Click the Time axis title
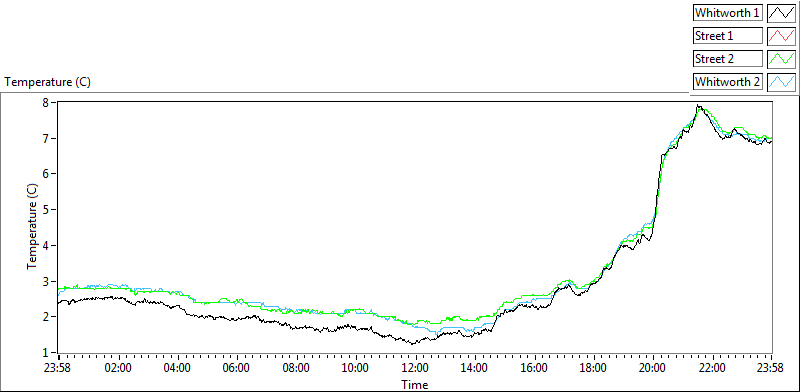 [414, 385]
